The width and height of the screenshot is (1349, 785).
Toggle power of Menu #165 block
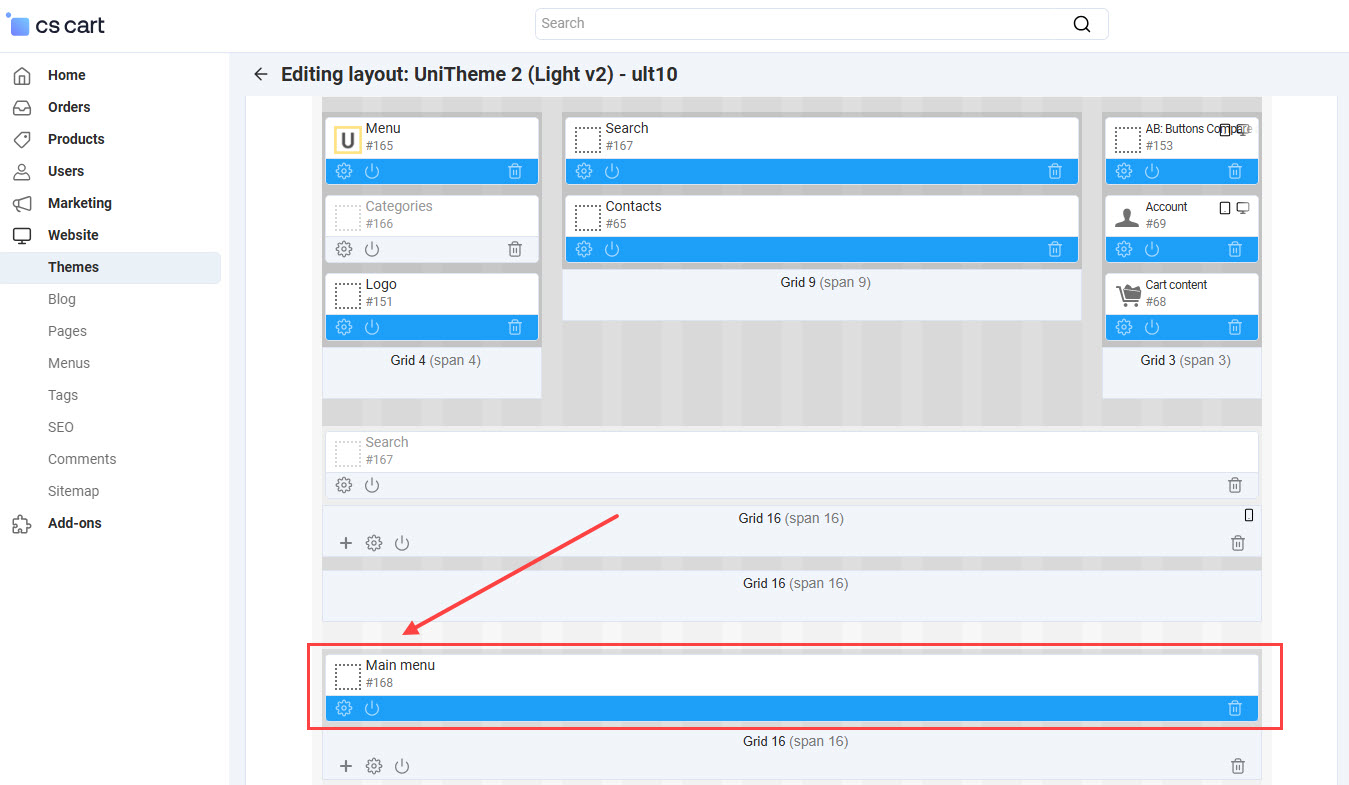(372, 171)
